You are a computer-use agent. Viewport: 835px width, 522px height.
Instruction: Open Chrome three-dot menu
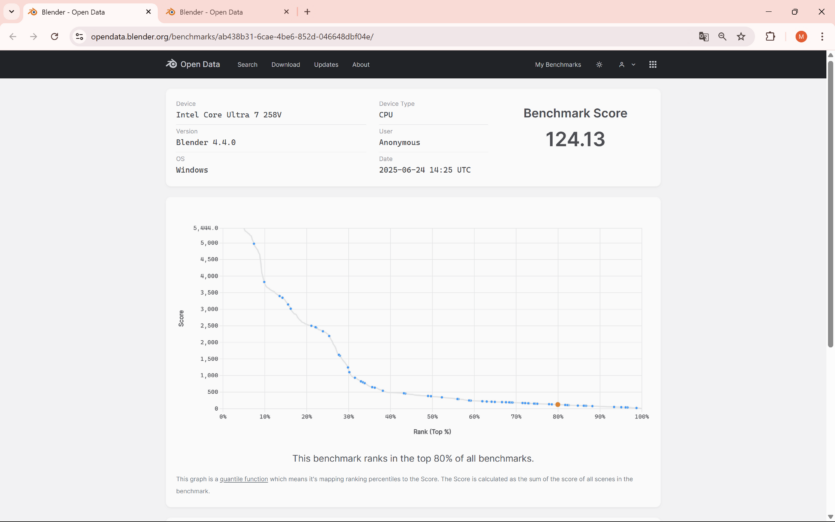822,36
